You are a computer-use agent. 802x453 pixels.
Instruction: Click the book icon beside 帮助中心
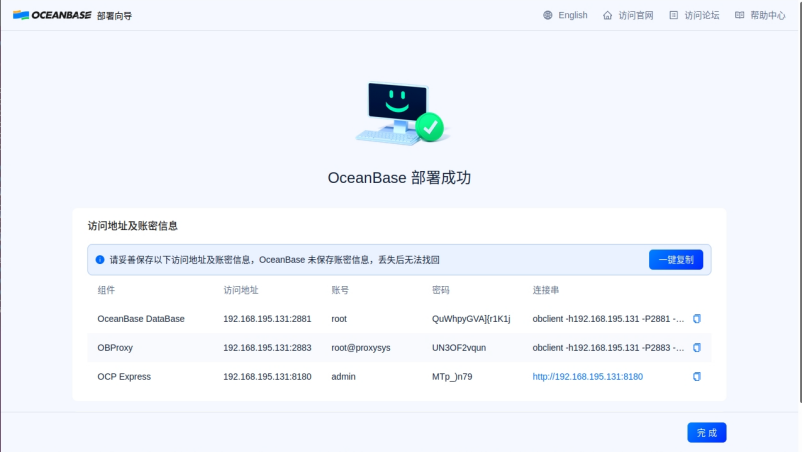[x=740, y=15]
